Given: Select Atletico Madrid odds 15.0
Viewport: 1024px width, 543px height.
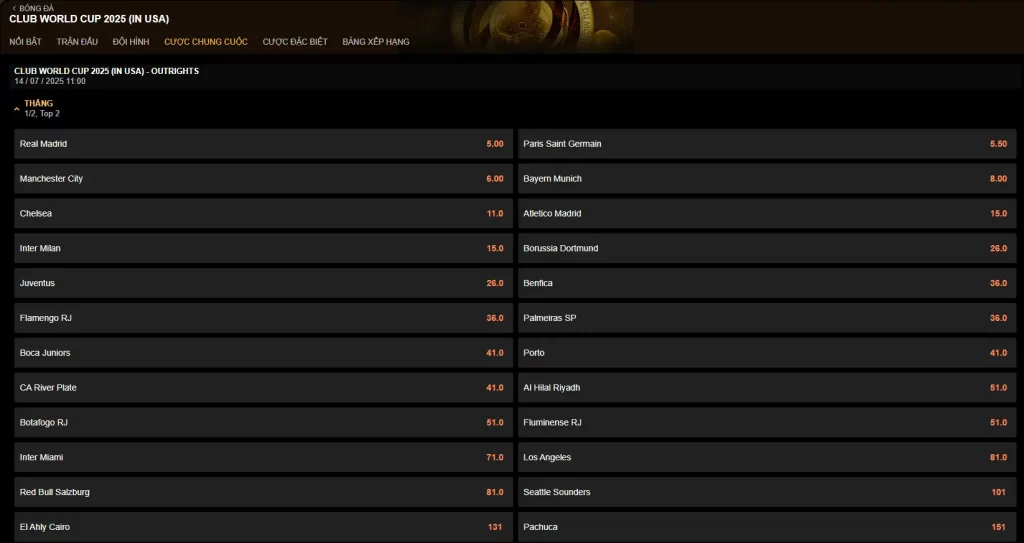Looking at the screenshot, I should (767, 214).
